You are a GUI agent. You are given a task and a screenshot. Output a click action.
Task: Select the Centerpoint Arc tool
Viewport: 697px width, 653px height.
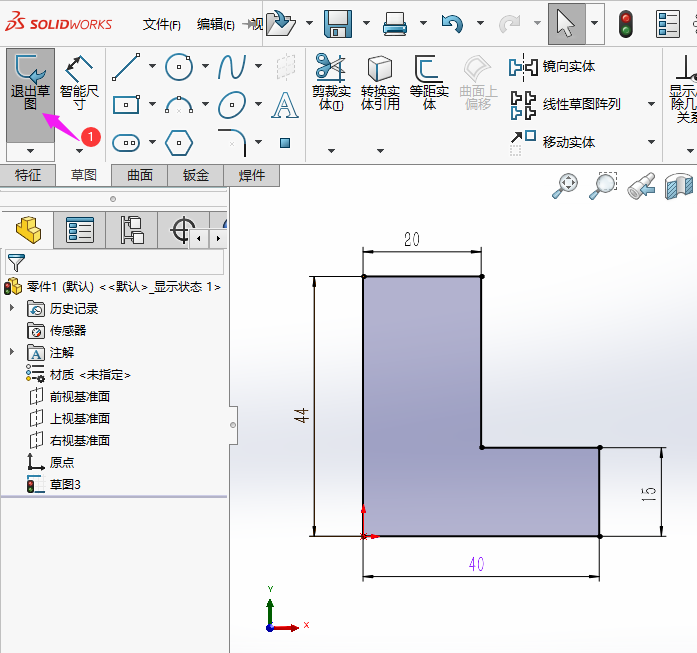[x=179, y=105]
